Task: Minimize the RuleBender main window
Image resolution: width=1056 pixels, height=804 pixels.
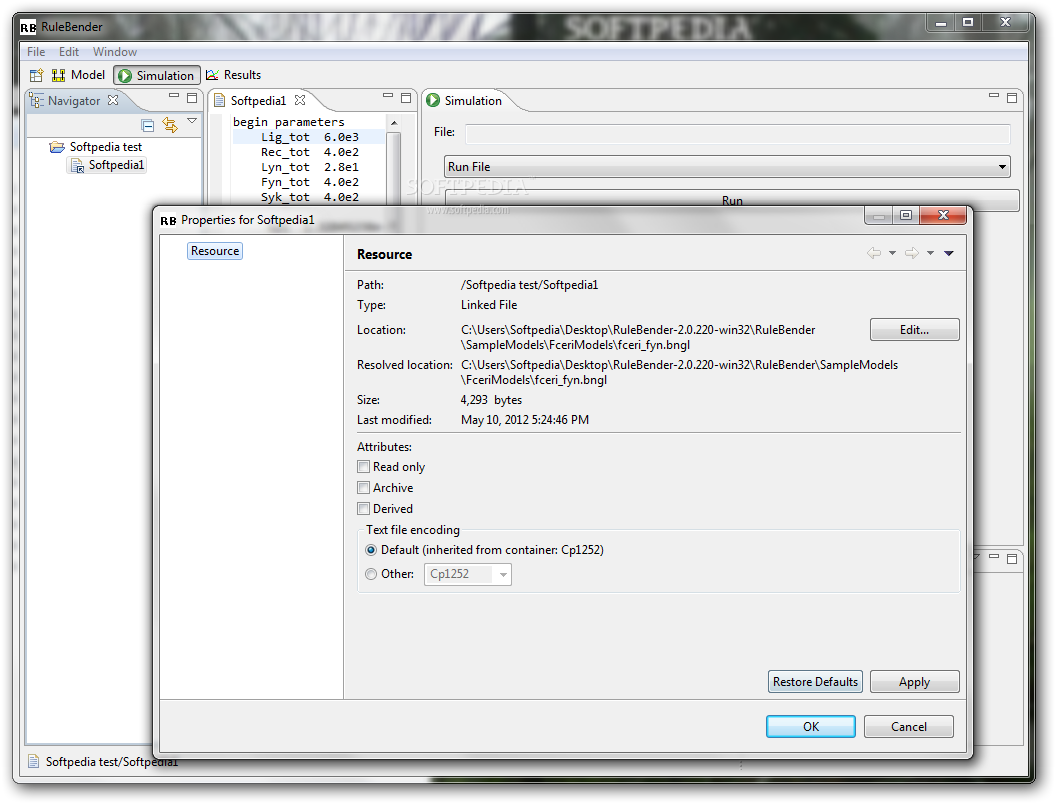Action: tap(941, 23)
